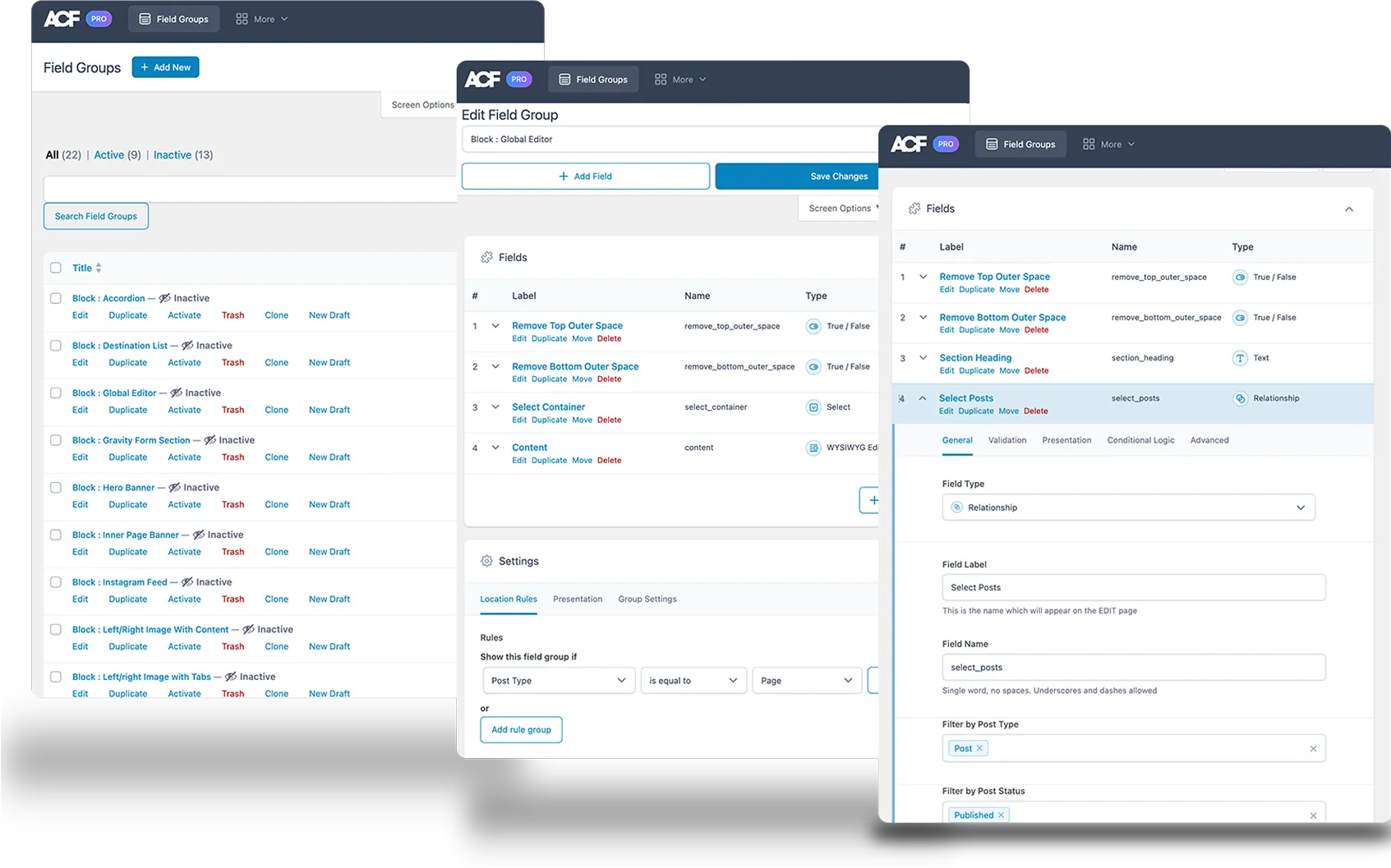Open the Conditional Logic tab
The height and width of the screenshot is (868, 1391).
point(1140,440)
